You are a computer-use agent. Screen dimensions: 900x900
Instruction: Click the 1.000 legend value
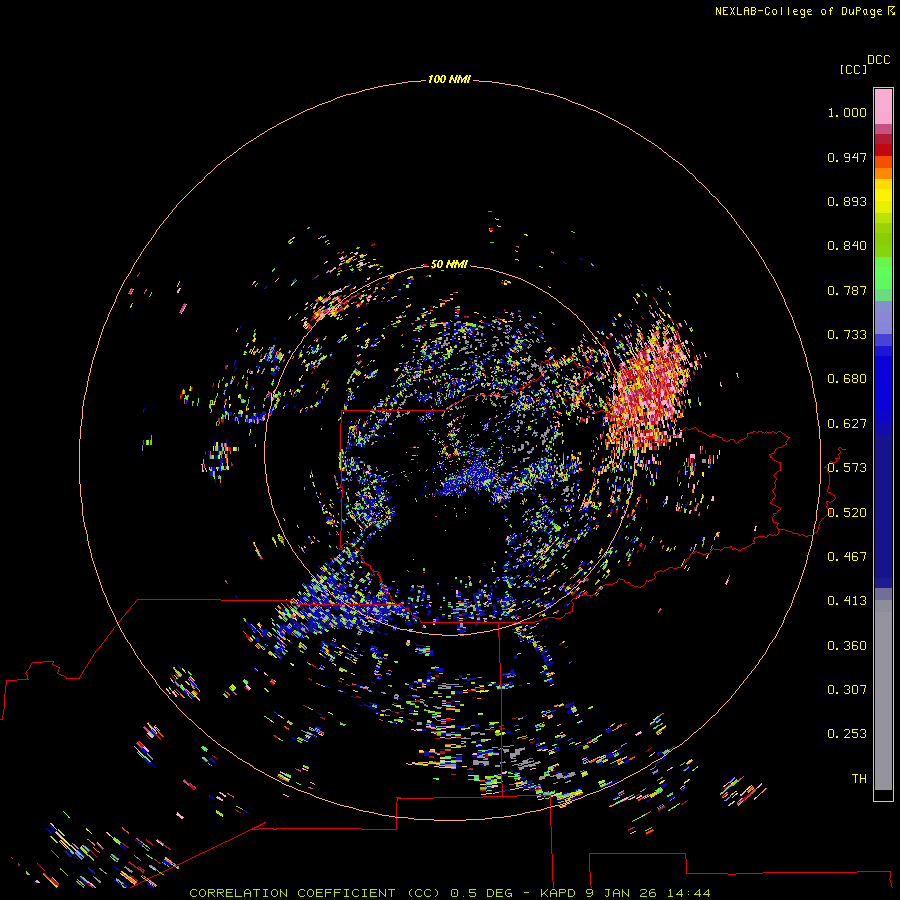pyautogui.click(x=847, y=112)
